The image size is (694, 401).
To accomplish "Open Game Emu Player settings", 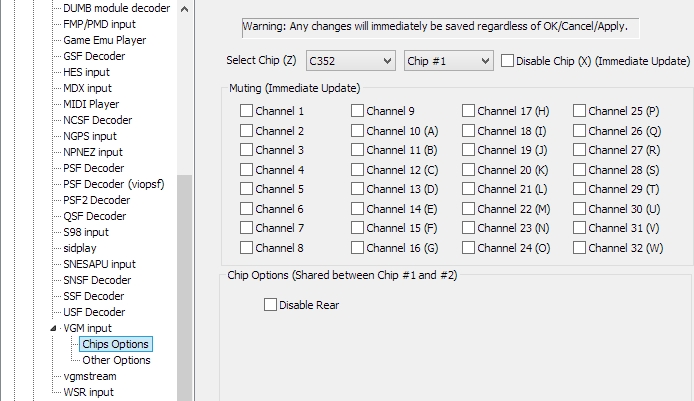I will [104, 40].
